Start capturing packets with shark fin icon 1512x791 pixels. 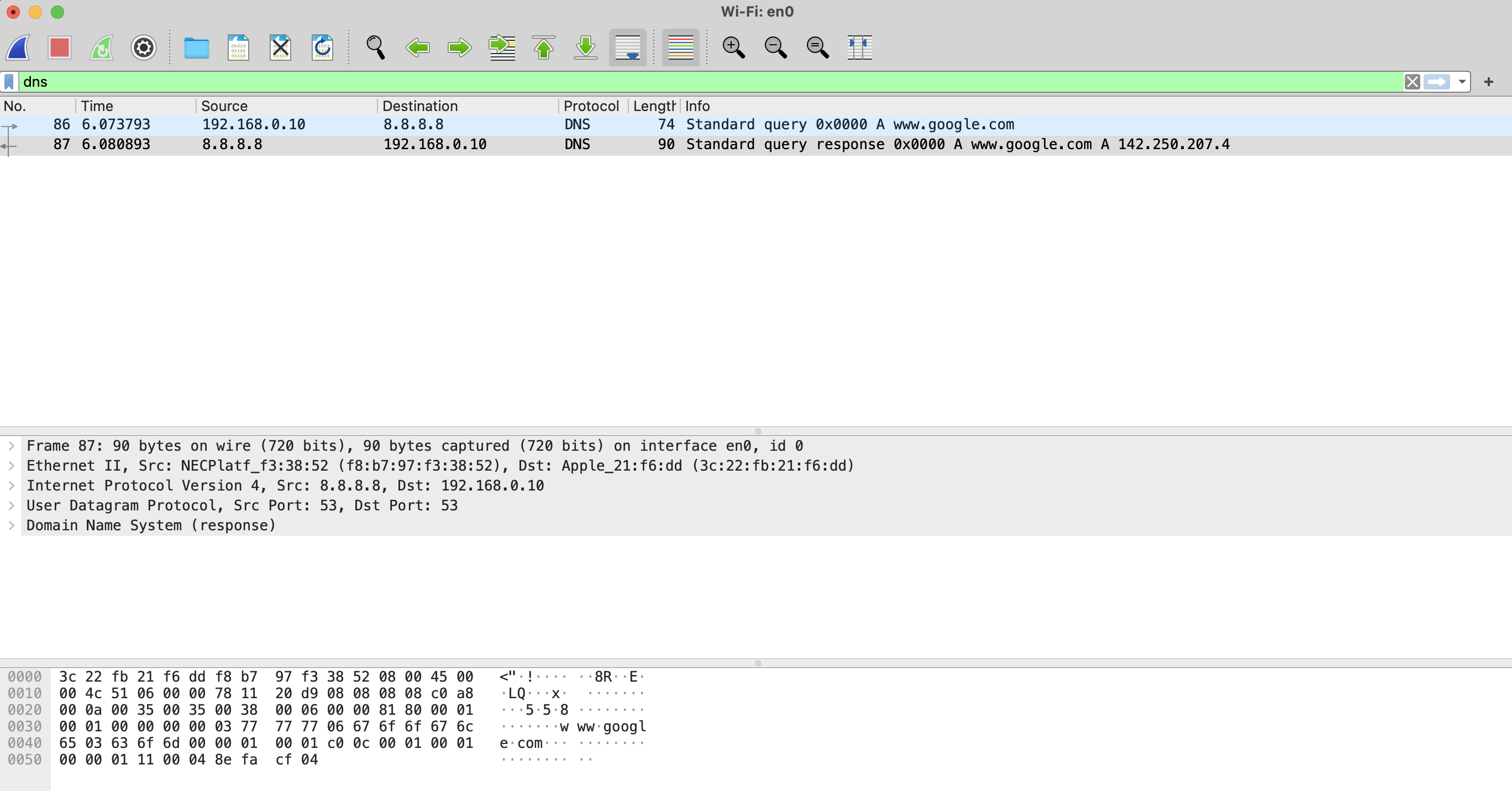tap(18, 48)
